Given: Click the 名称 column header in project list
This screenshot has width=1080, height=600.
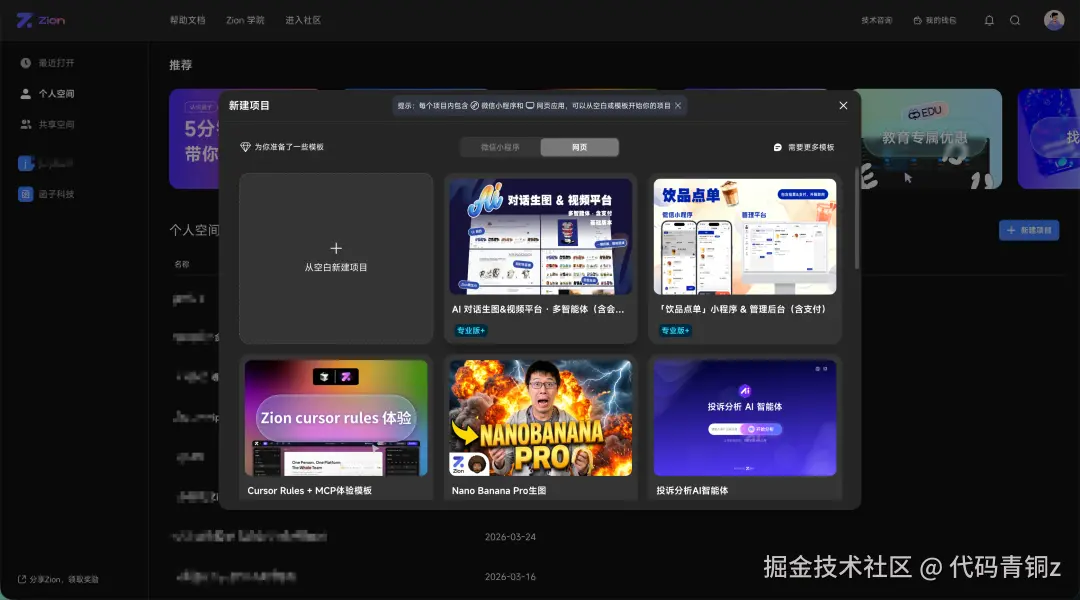Looking at the screenshot, I should [x=182, y=264].
